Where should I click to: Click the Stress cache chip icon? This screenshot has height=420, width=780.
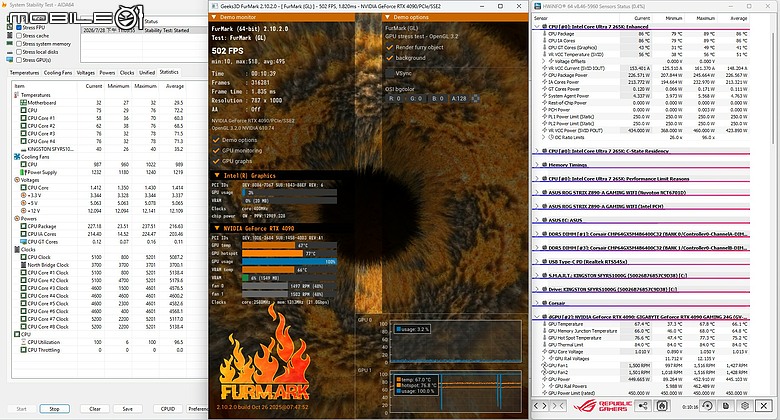[x=10, y=36]
